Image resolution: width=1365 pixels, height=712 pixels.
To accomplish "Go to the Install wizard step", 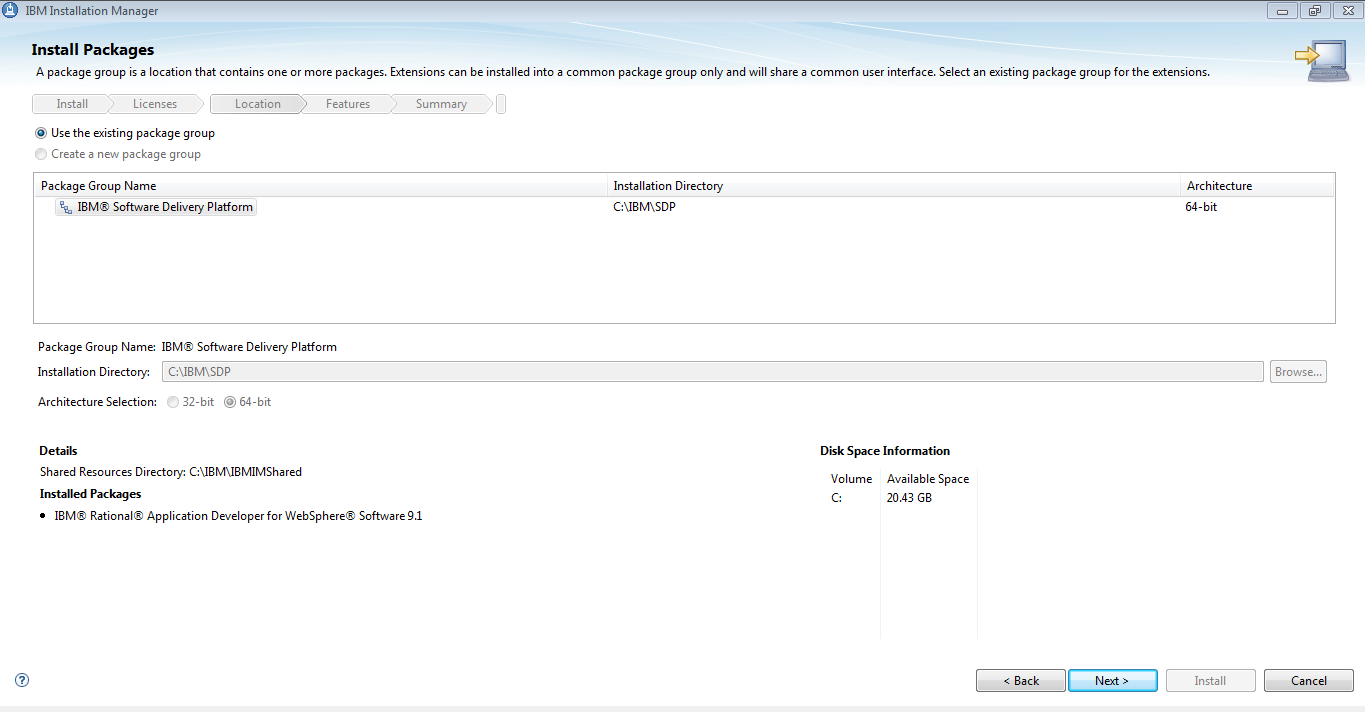I will click(x=72, y=104).
